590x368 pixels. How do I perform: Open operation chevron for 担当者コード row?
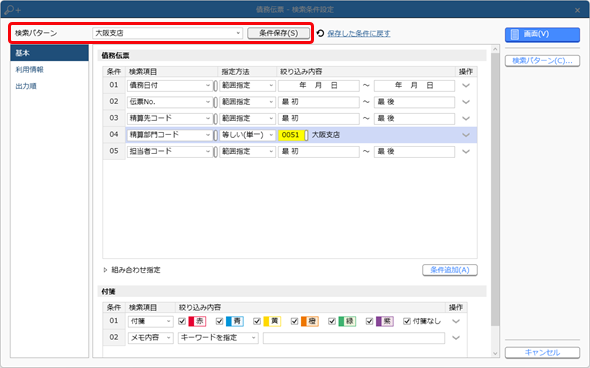[466, 152]
